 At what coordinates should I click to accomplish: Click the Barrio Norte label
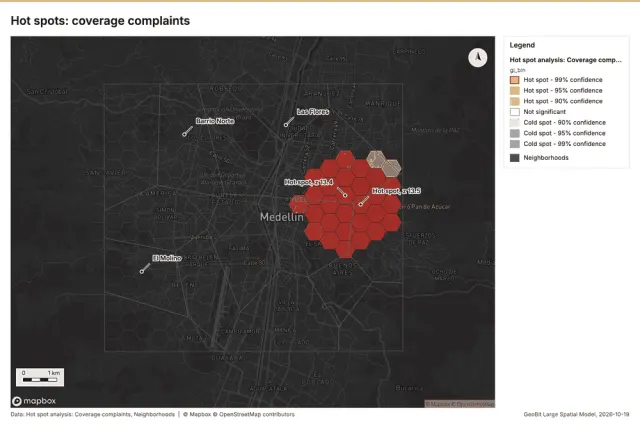pyautogui.click(x=215, y=121)
